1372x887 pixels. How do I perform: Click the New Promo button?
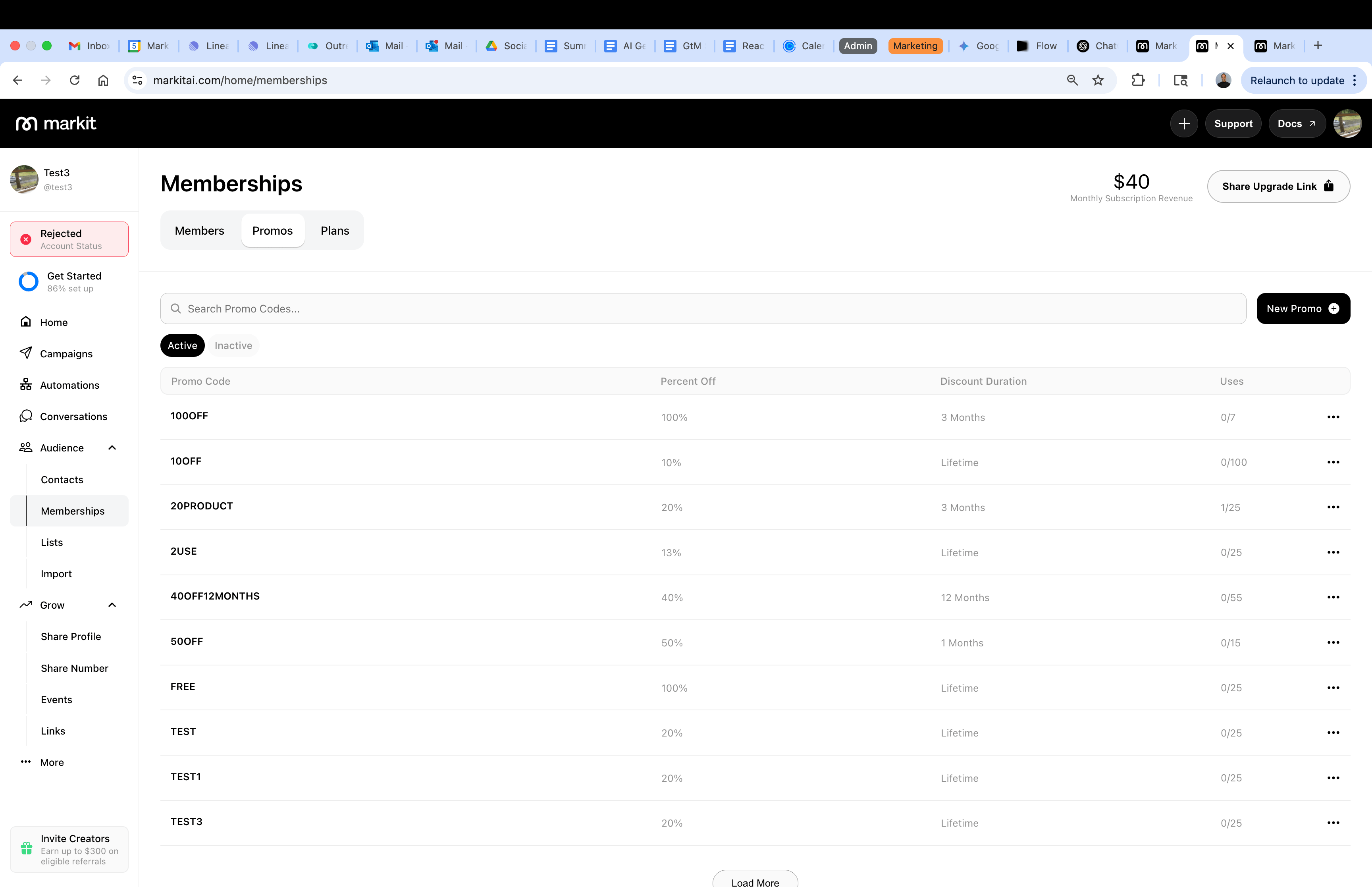1303,309
